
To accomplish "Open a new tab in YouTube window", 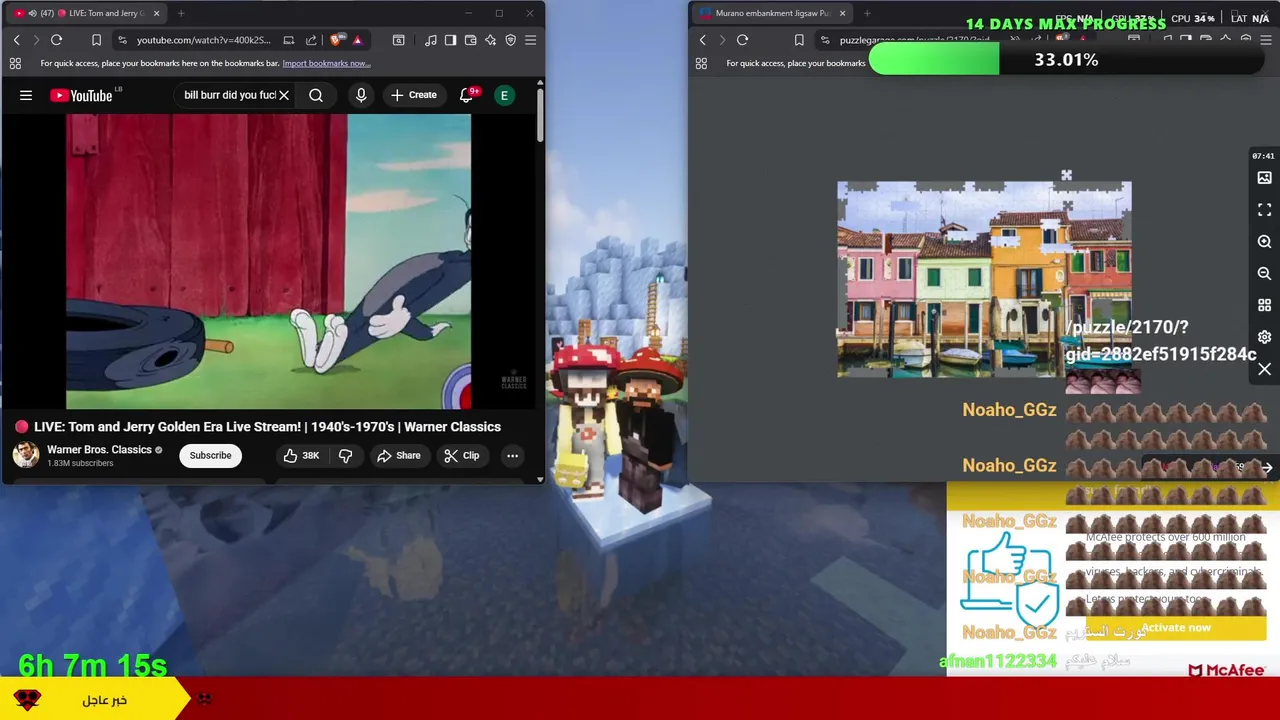I will tap(181, 13).
